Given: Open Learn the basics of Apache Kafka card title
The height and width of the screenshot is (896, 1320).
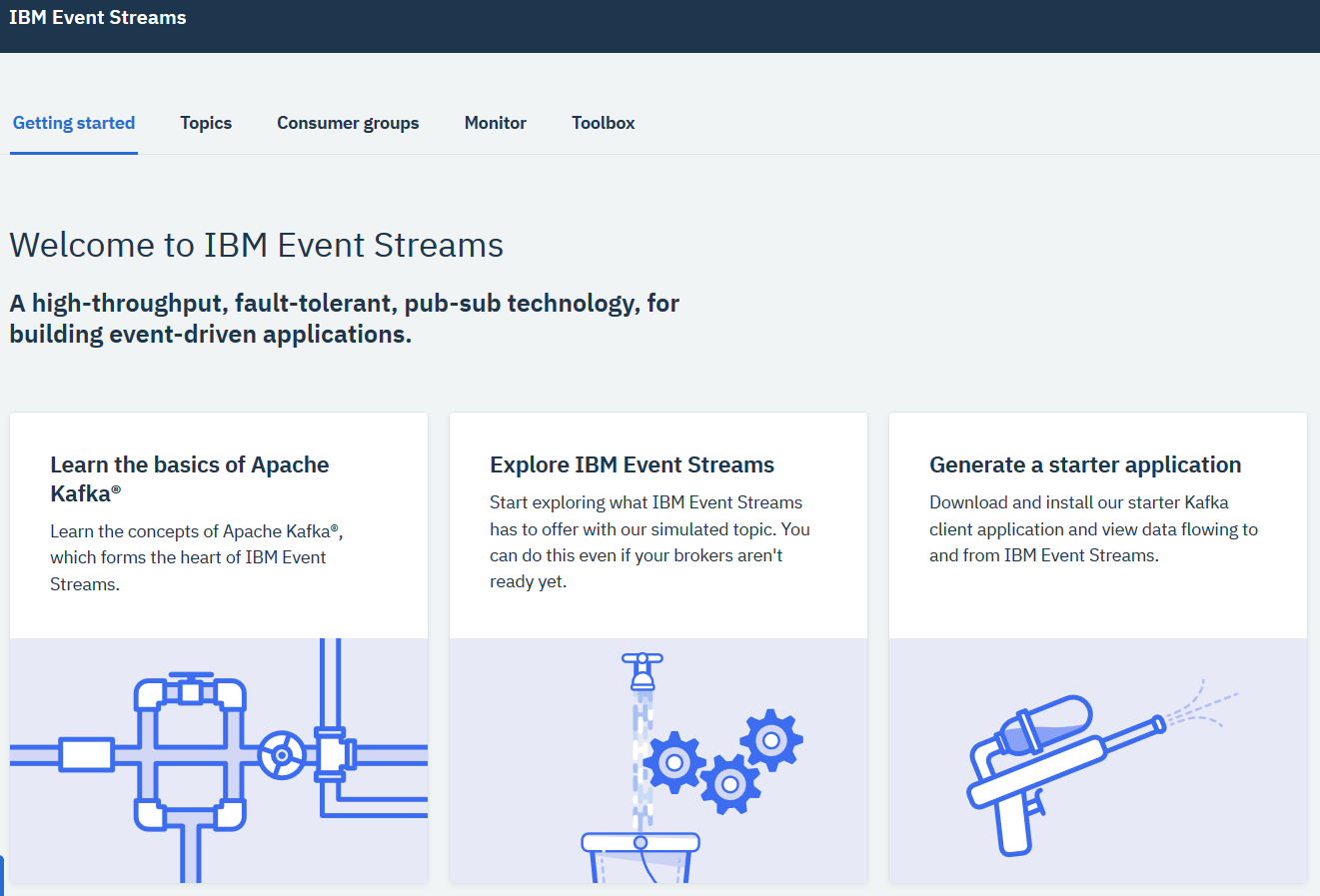Looking at the screenshot, I should click(190, 478).
